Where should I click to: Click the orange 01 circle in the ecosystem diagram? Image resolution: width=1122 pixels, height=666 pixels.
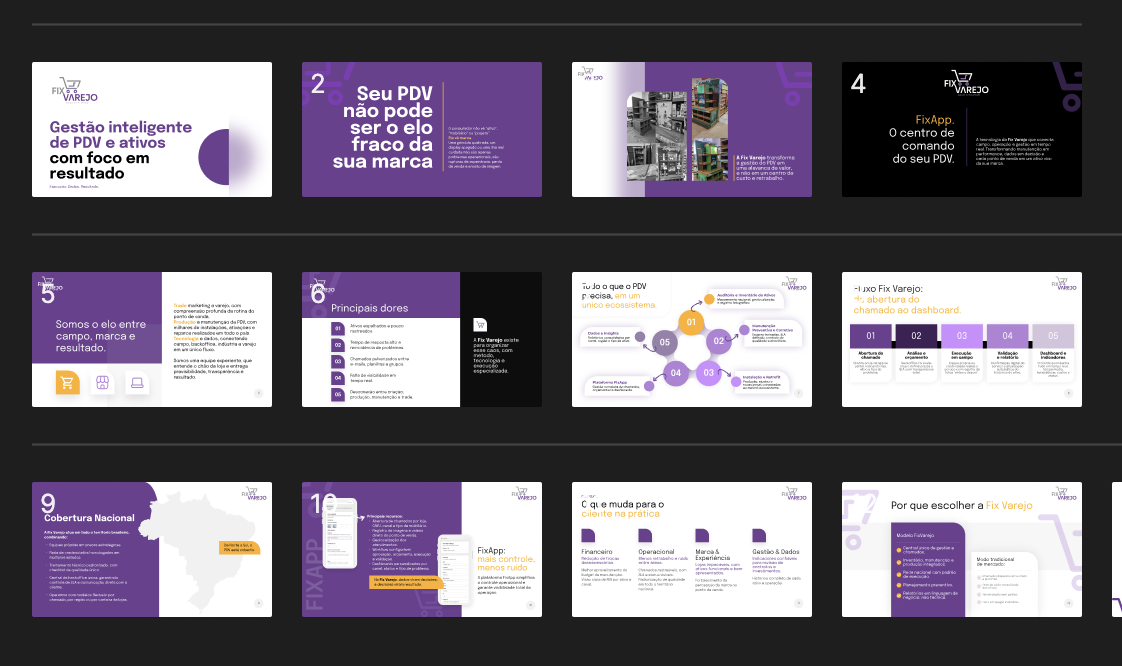pyautogui.click(x=691, y=322)
